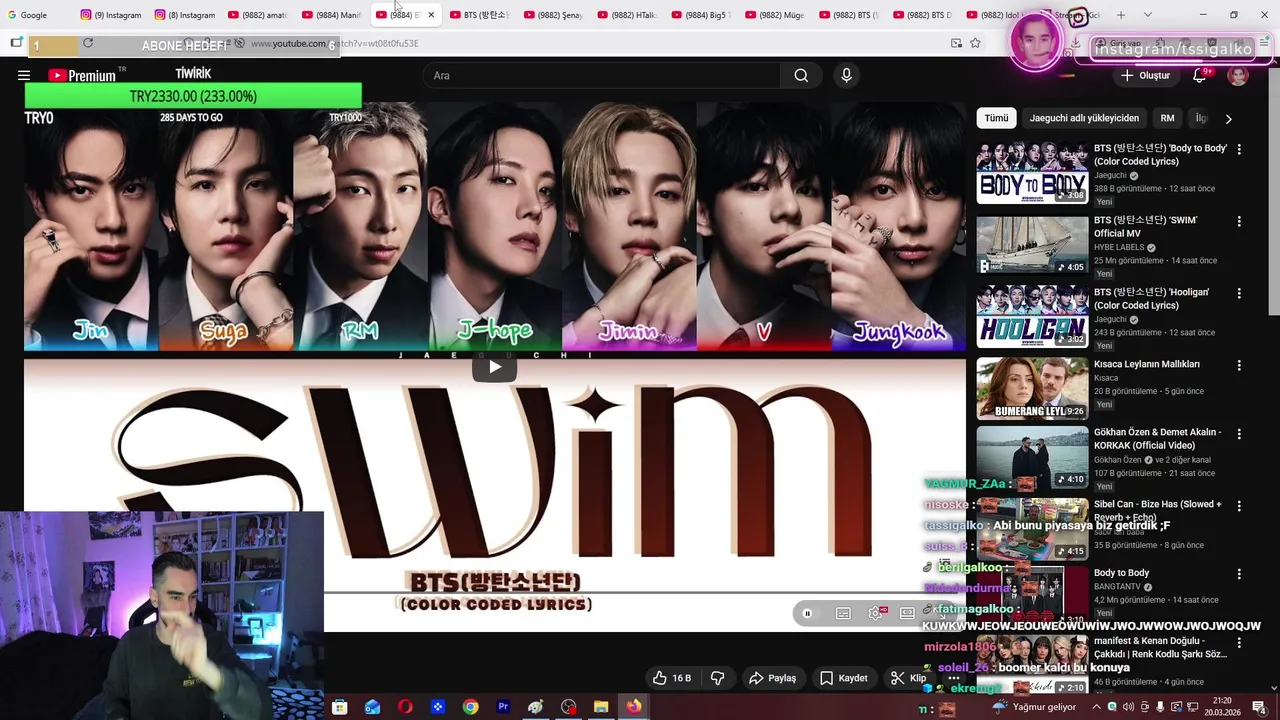Screen dimensions: 1280x720
Task: Open File Explorer folder on taskbar
Action: pos(601,707)
